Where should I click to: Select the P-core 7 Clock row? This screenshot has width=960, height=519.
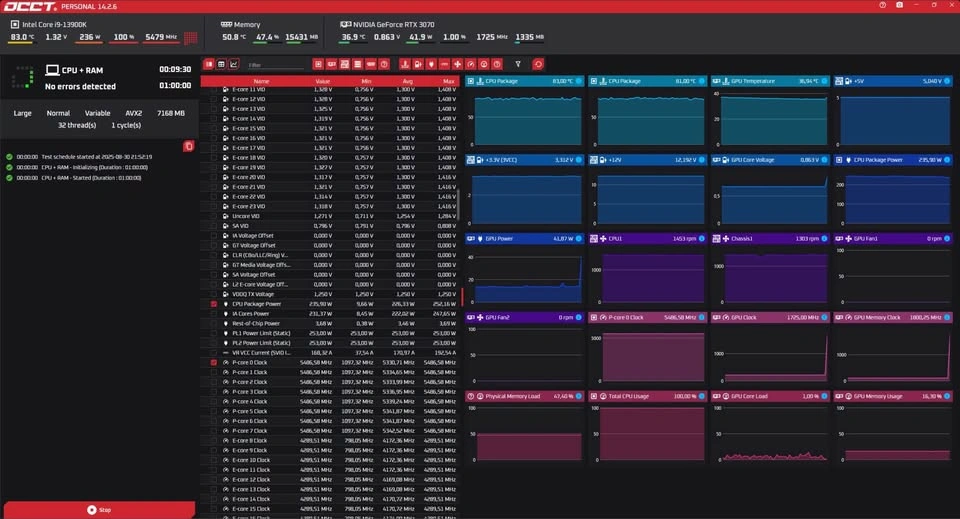pyautogui.click(x=329, y=431)
